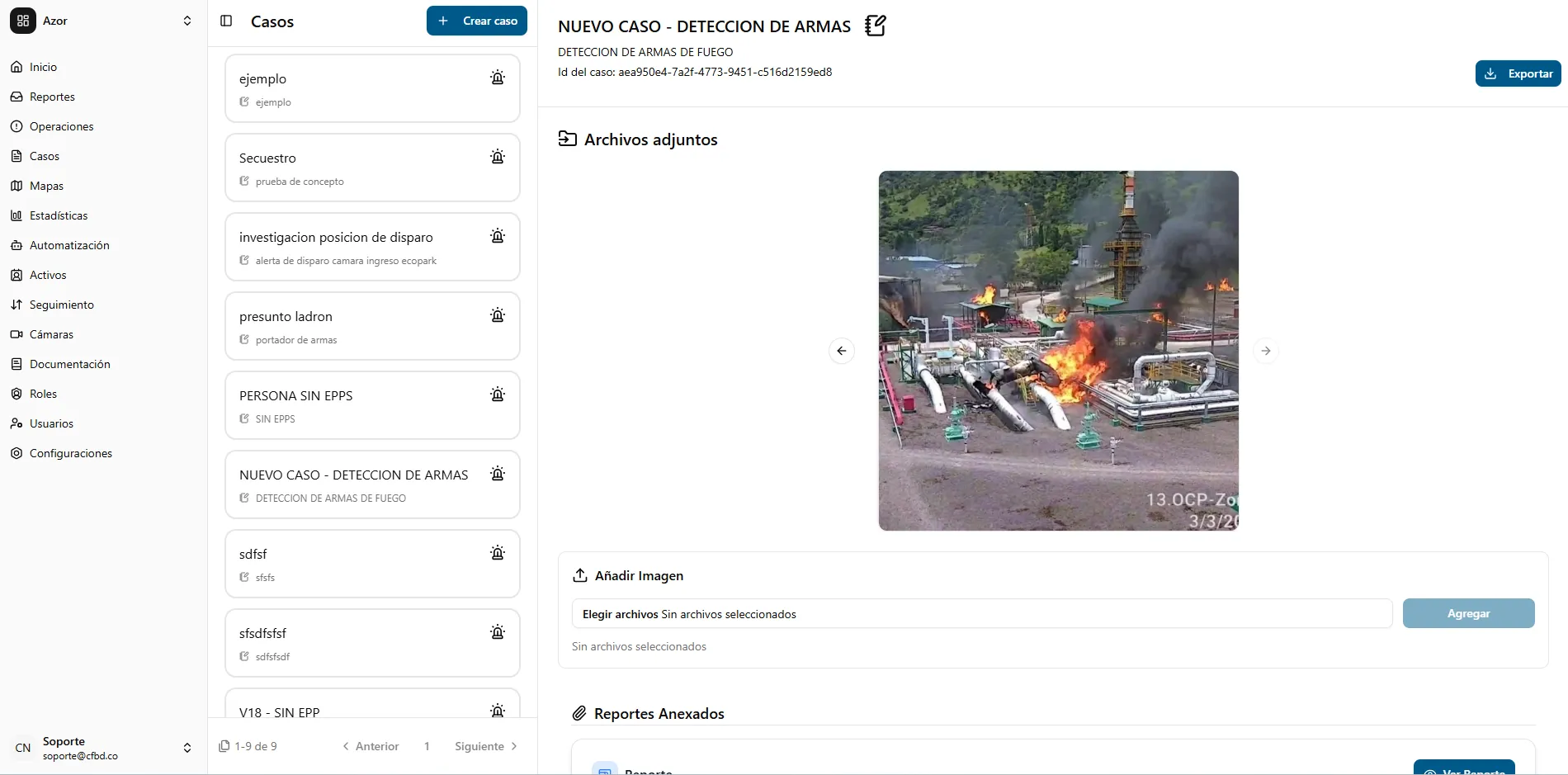The width and height of the screenshot is (1568, 775).
Task: Click the Activos icon in sidebar
Action: pyautogui.click(x=17, y=275)
